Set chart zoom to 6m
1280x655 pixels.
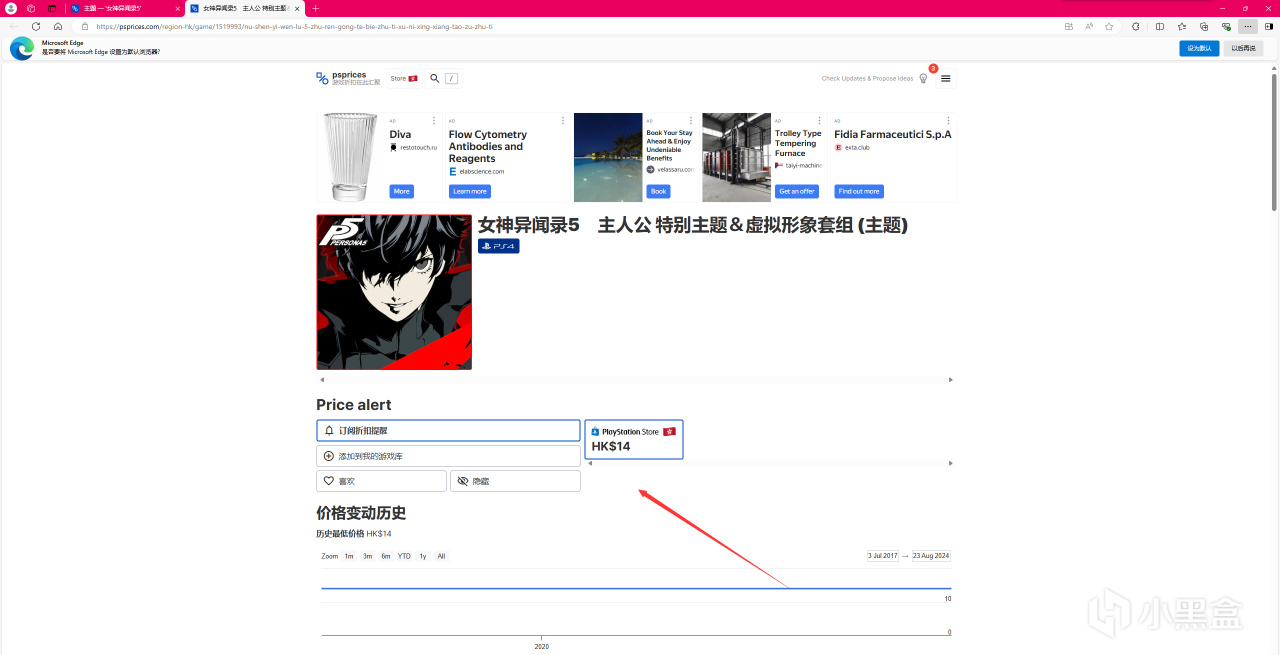tap(385, 556)
